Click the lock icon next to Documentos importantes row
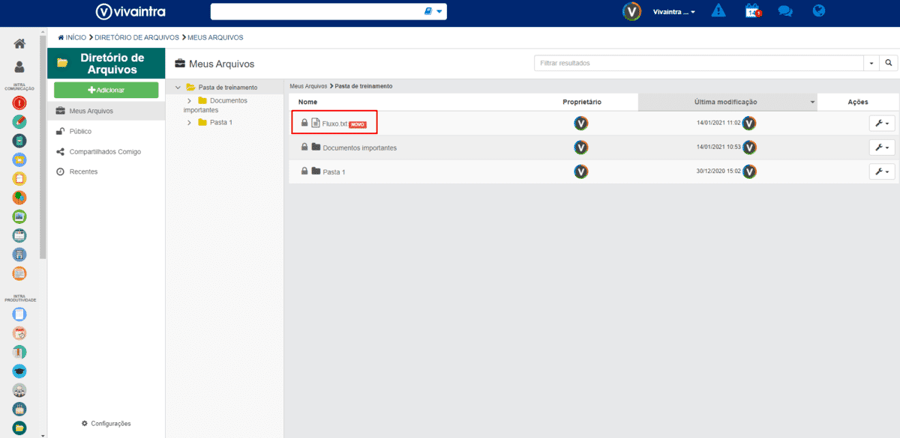 (305, 147)
